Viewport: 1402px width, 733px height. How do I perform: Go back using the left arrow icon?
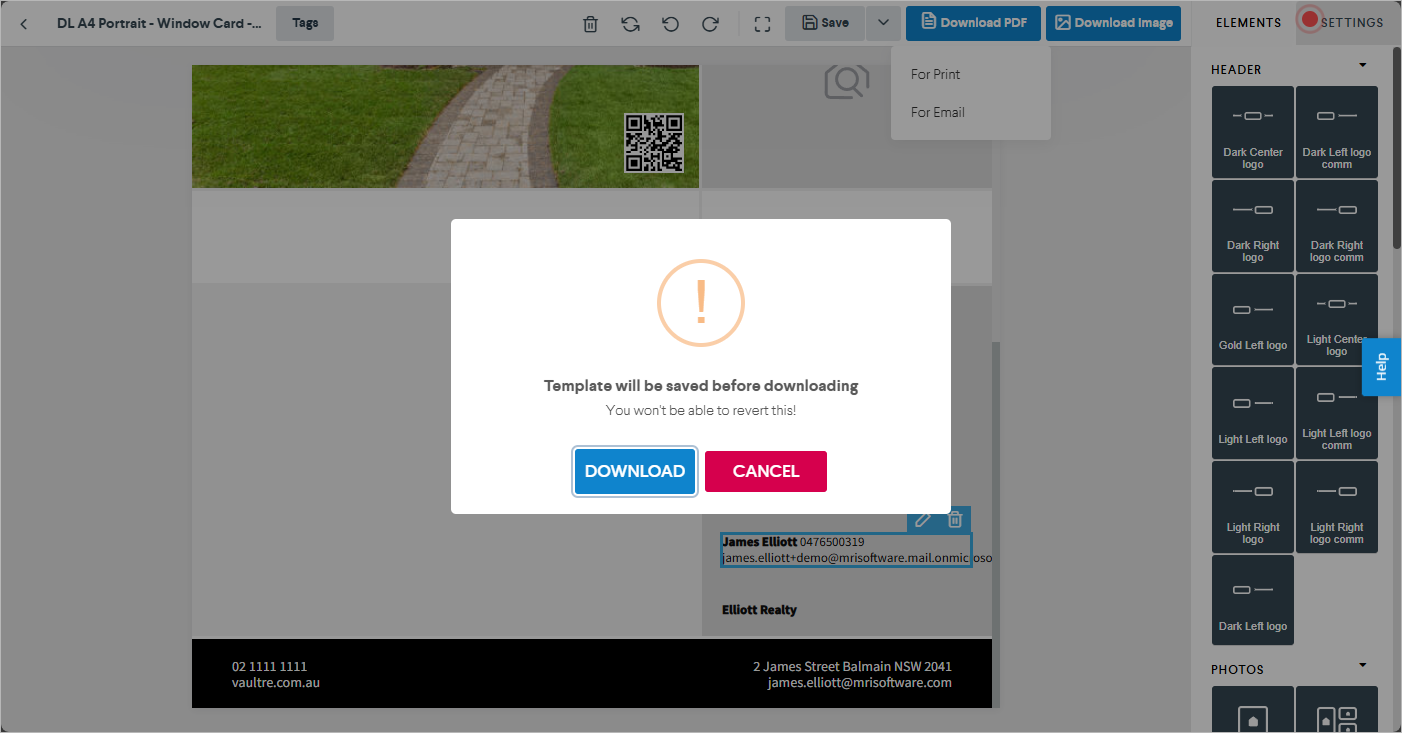[x=24, y=23]
